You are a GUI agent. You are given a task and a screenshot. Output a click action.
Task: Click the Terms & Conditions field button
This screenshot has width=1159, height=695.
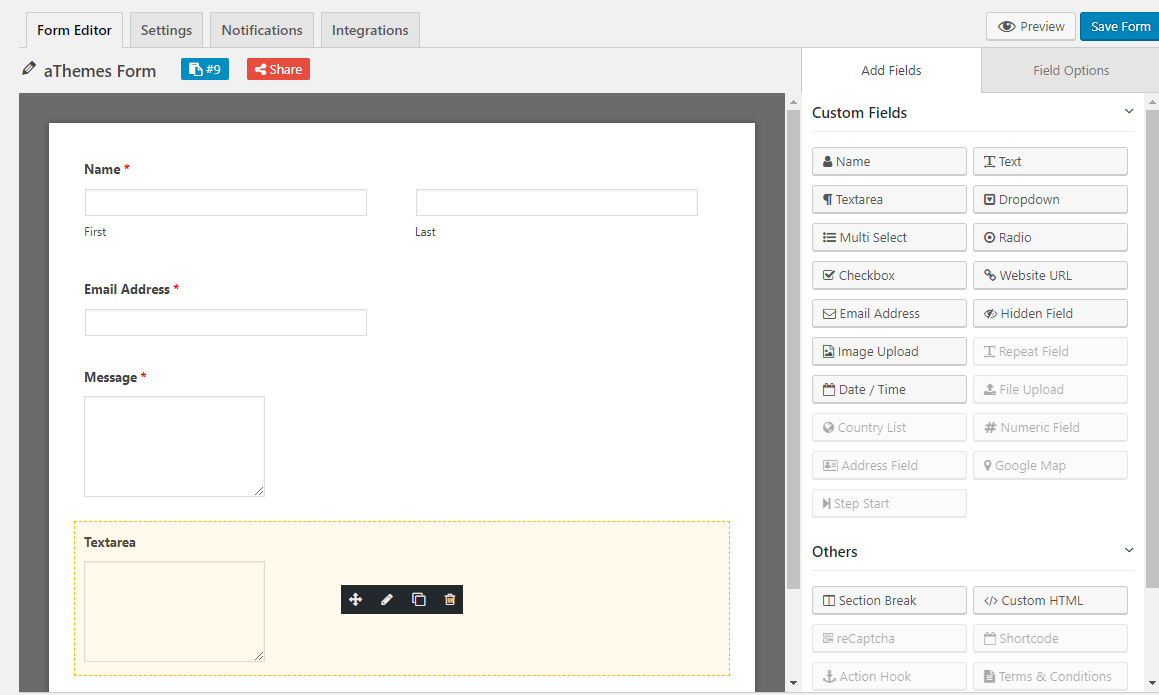click(x=1050, y=677)
